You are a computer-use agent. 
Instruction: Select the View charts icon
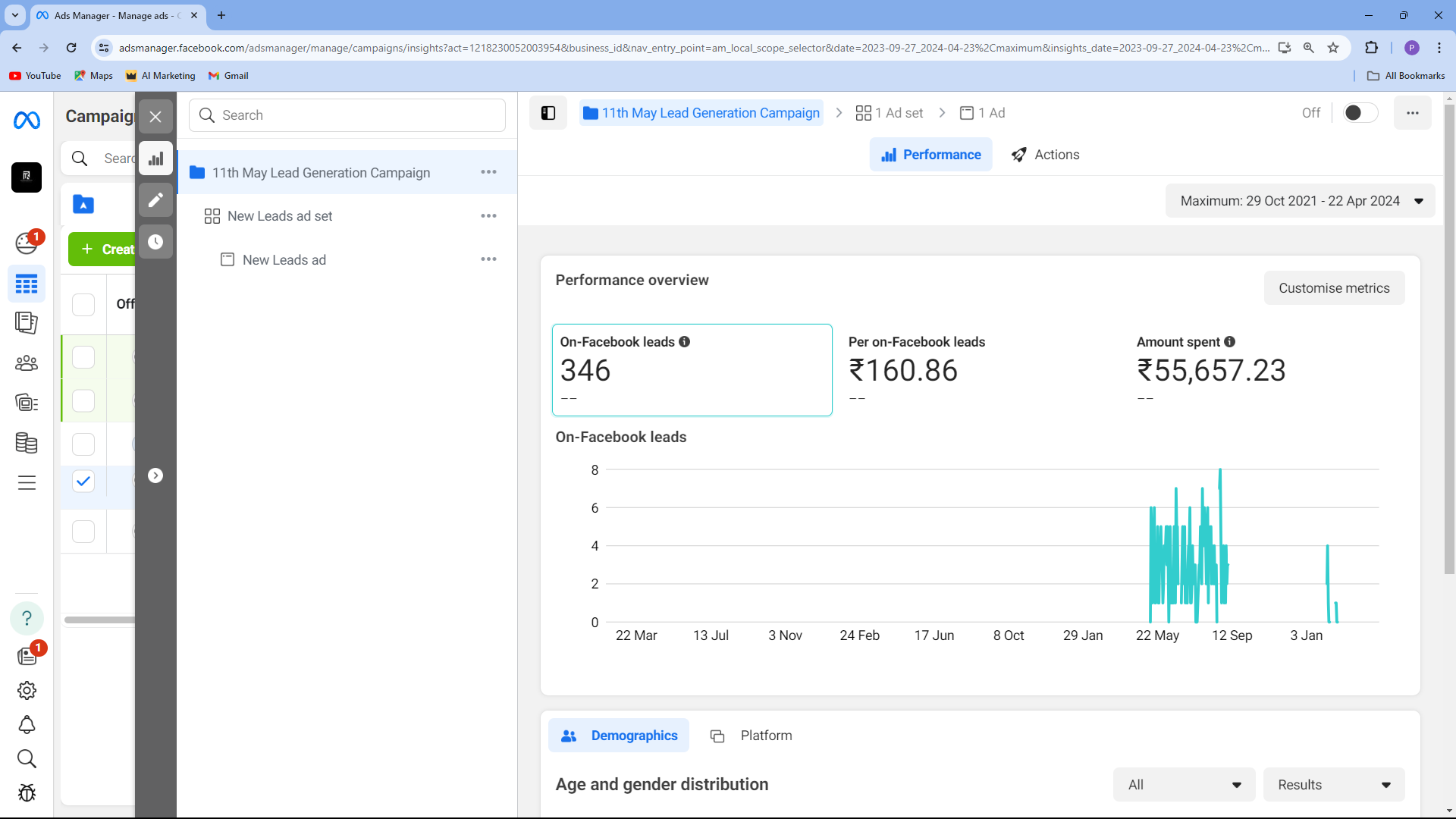[155, 158]
